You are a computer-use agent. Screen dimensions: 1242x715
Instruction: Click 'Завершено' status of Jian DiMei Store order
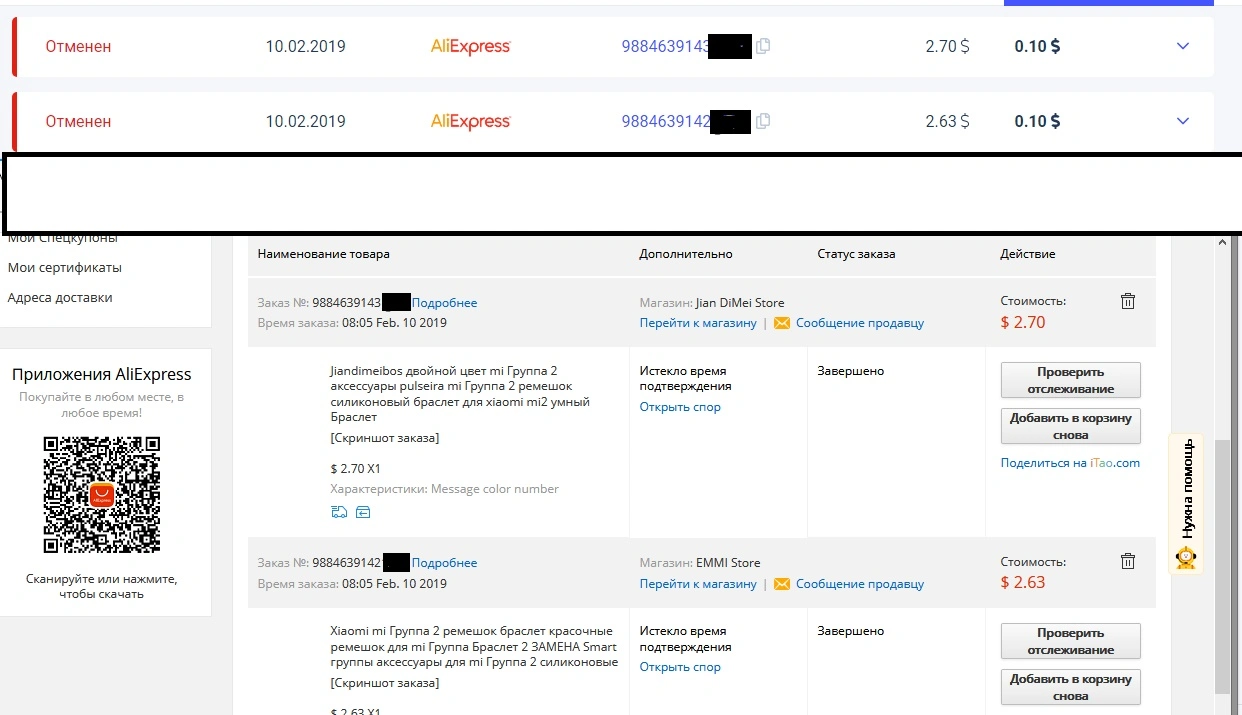pos(851,371)
